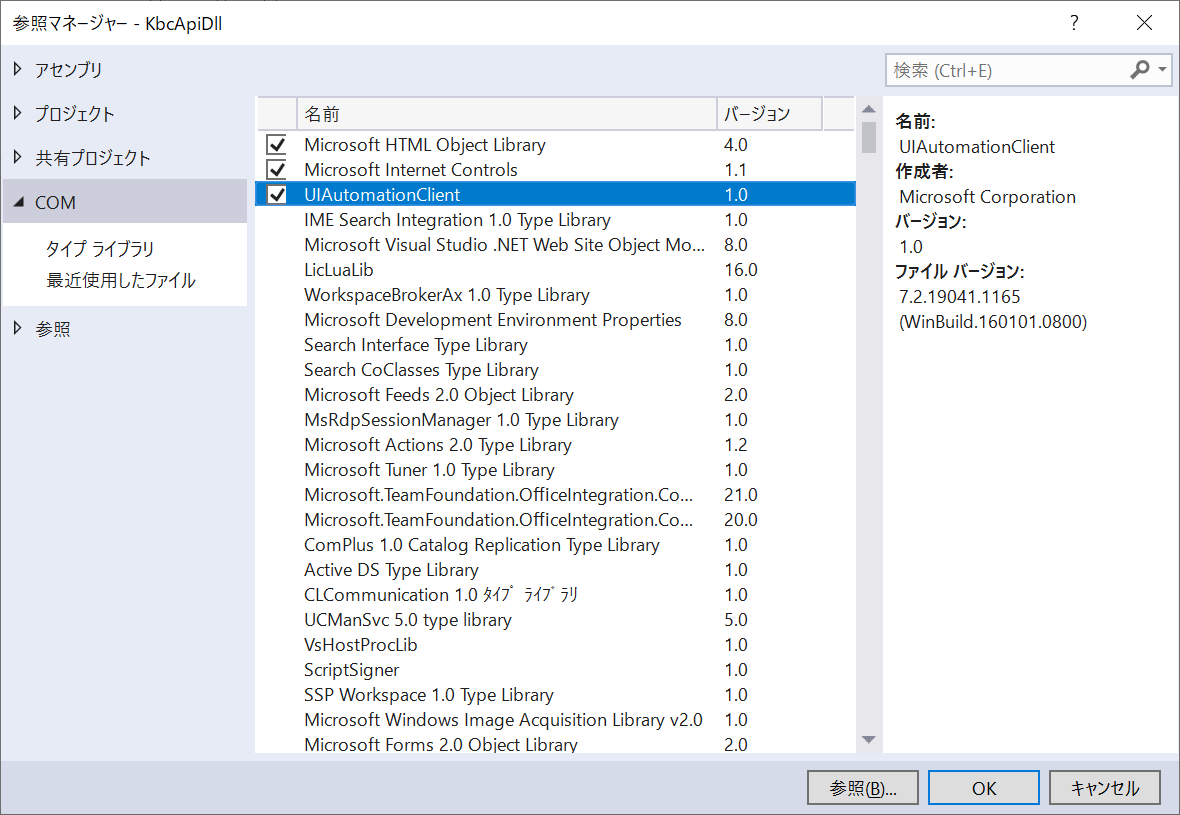Click the Microsoft Internet Controls name
Image resolution: width=1180 pixels, height=815 pixels.
[x=410, y=169]
